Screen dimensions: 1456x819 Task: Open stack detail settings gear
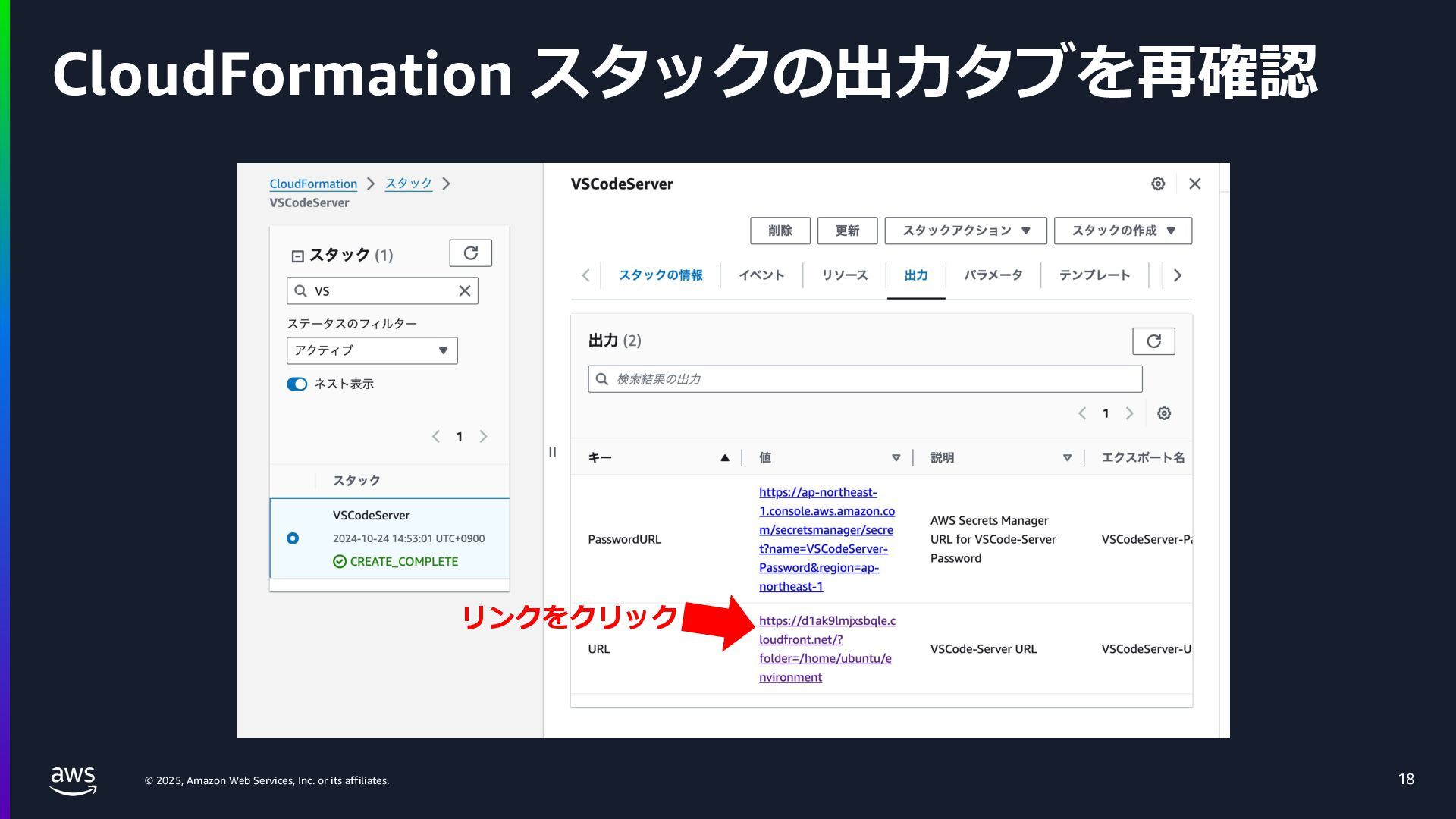[x=1157, y=184]
